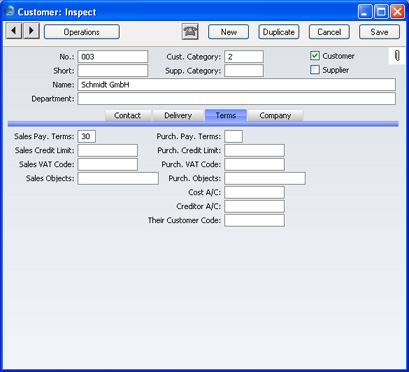Click the Their Customer Code field
Viewport: 409px width, 372px height.
254,220
